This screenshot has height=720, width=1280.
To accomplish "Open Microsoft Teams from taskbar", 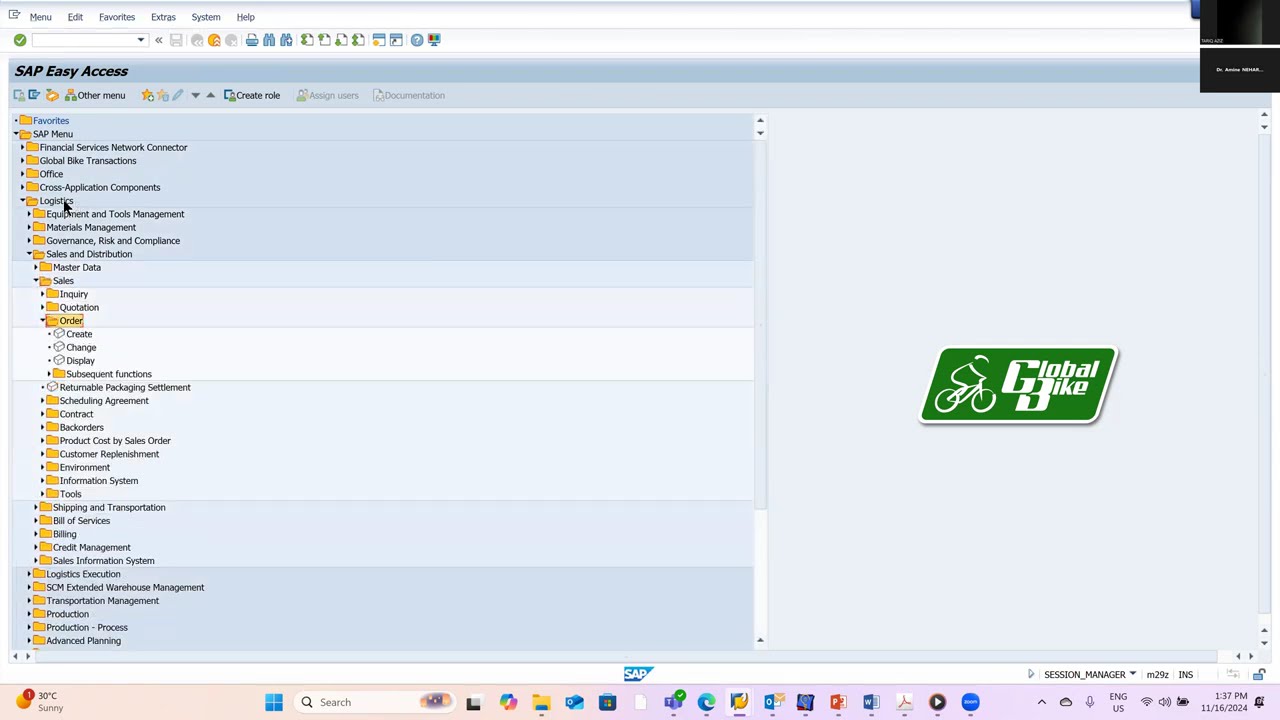I will point(673,702).
